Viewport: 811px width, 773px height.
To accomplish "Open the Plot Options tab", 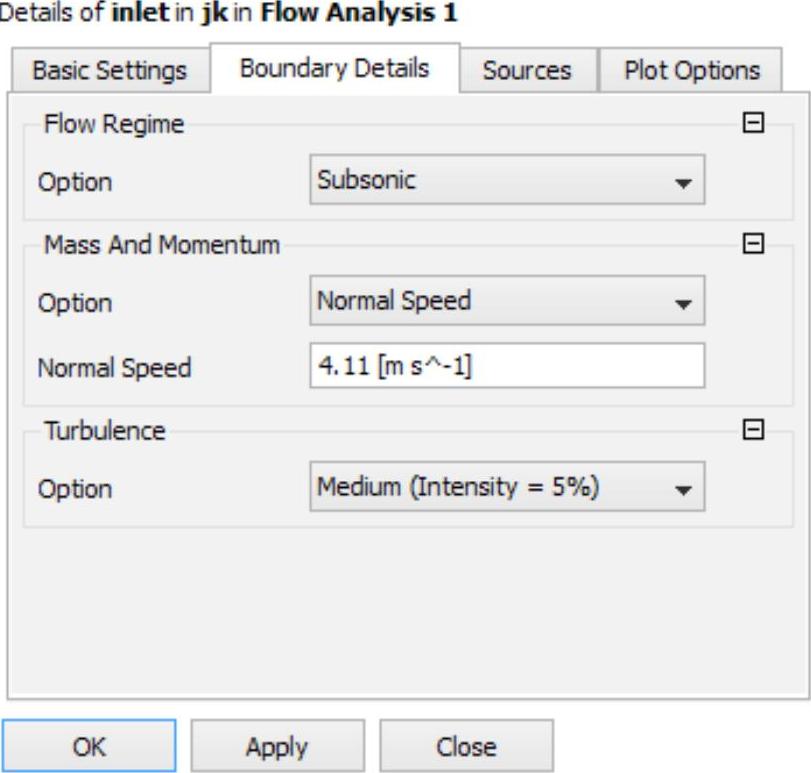I will click(x=691, y=71).
